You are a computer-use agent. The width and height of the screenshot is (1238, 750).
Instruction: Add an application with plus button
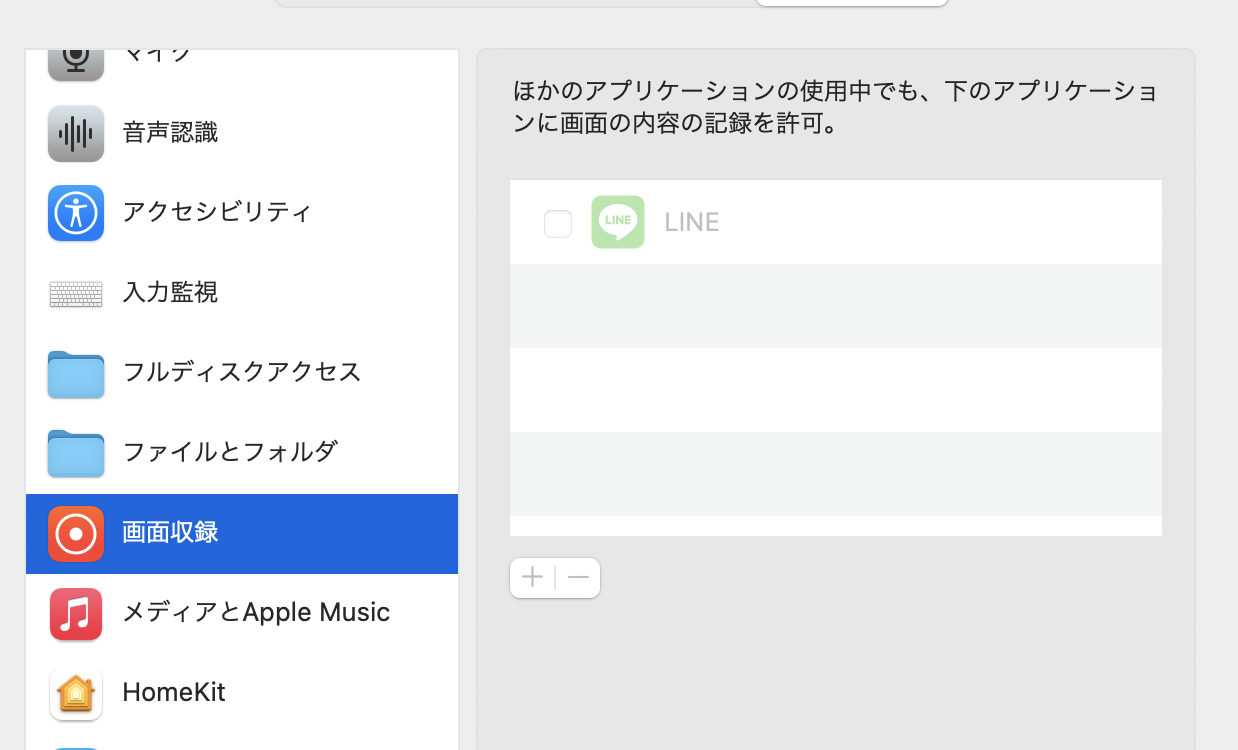[x=532, y=578]
